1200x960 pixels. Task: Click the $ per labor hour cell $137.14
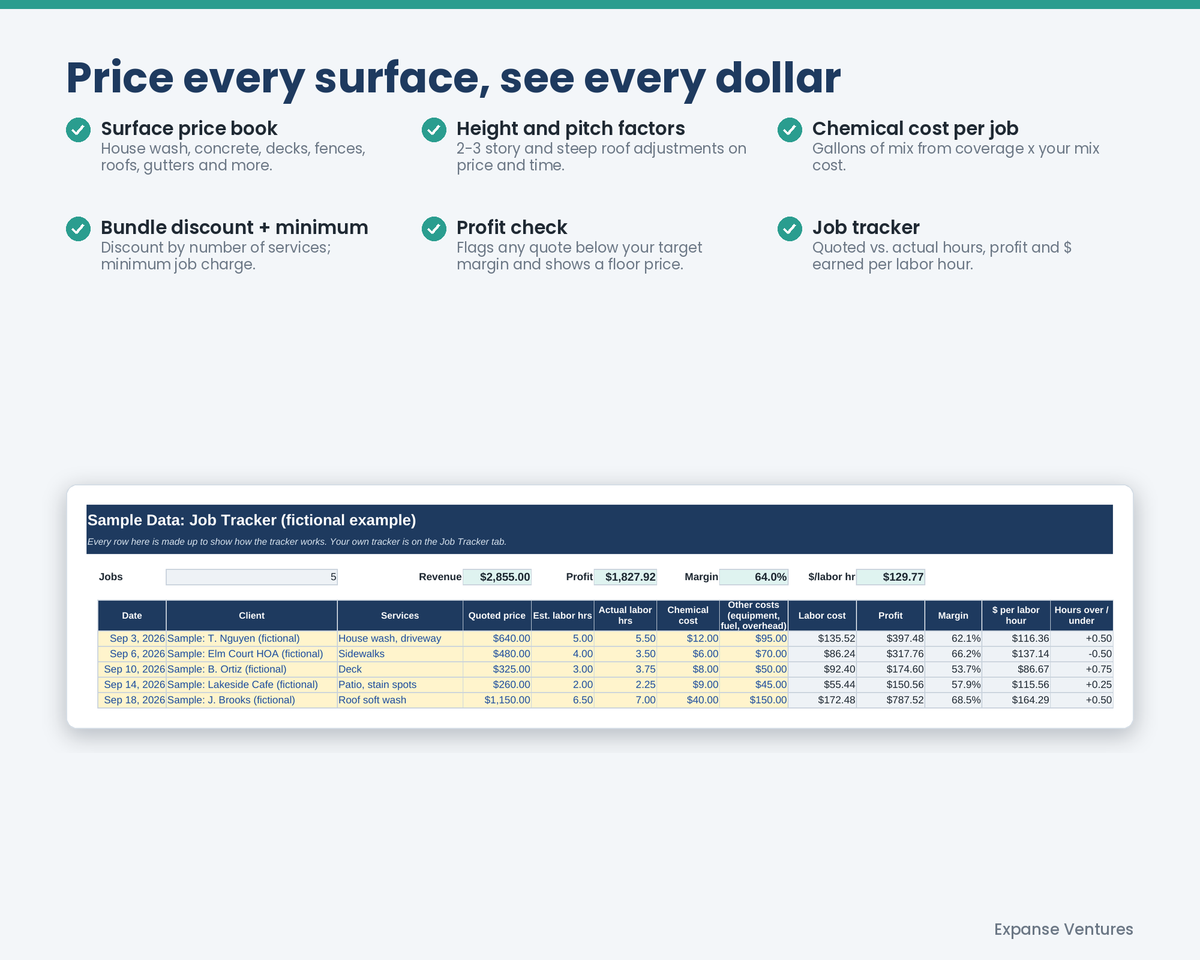click(x=1017, y=654)
